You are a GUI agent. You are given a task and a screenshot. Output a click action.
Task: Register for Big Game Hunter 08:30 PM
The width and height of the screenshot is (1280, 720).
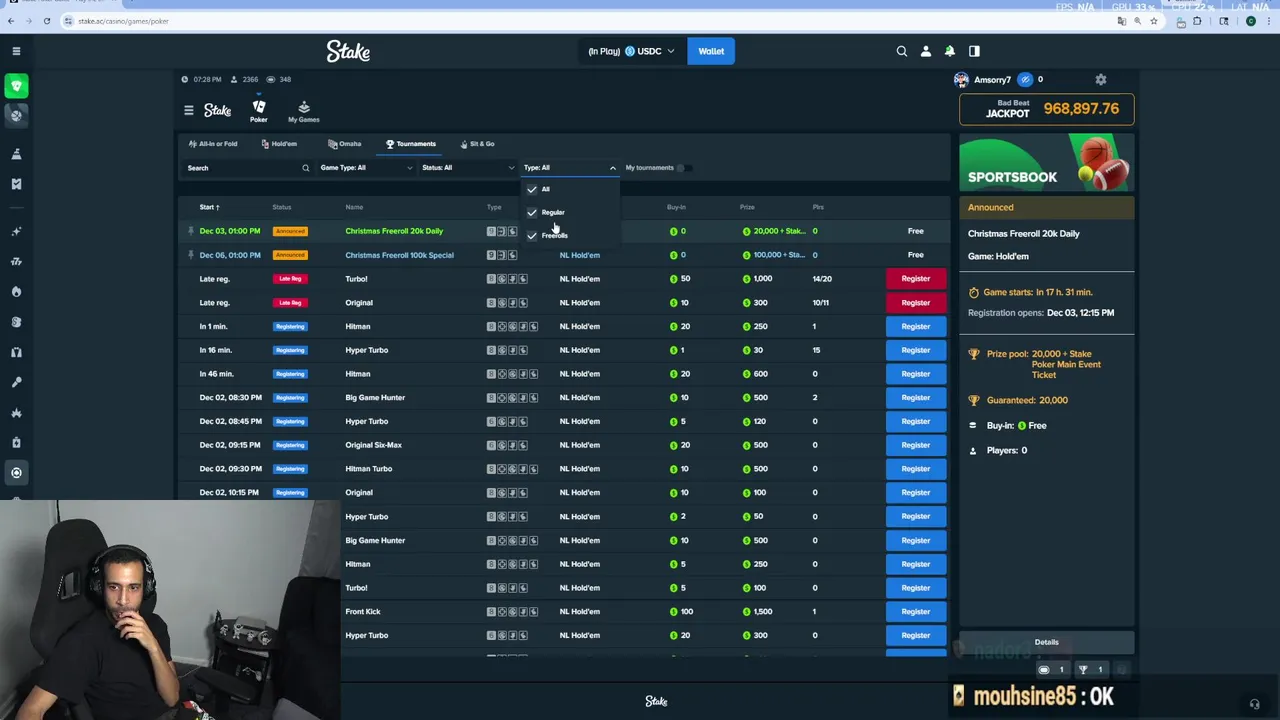915,398
